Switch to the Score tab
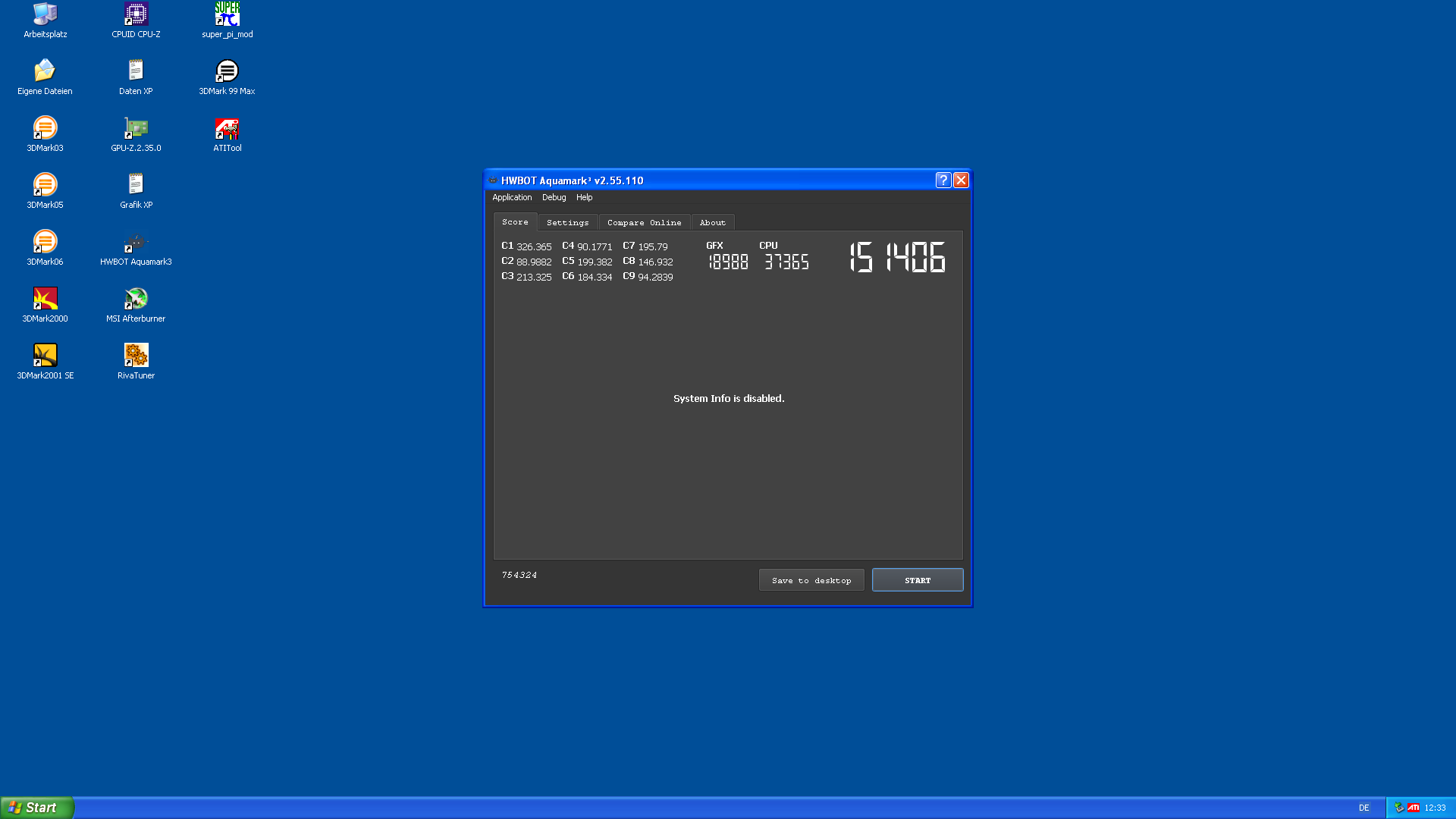The image size is (1456, 819). (515, 222)
